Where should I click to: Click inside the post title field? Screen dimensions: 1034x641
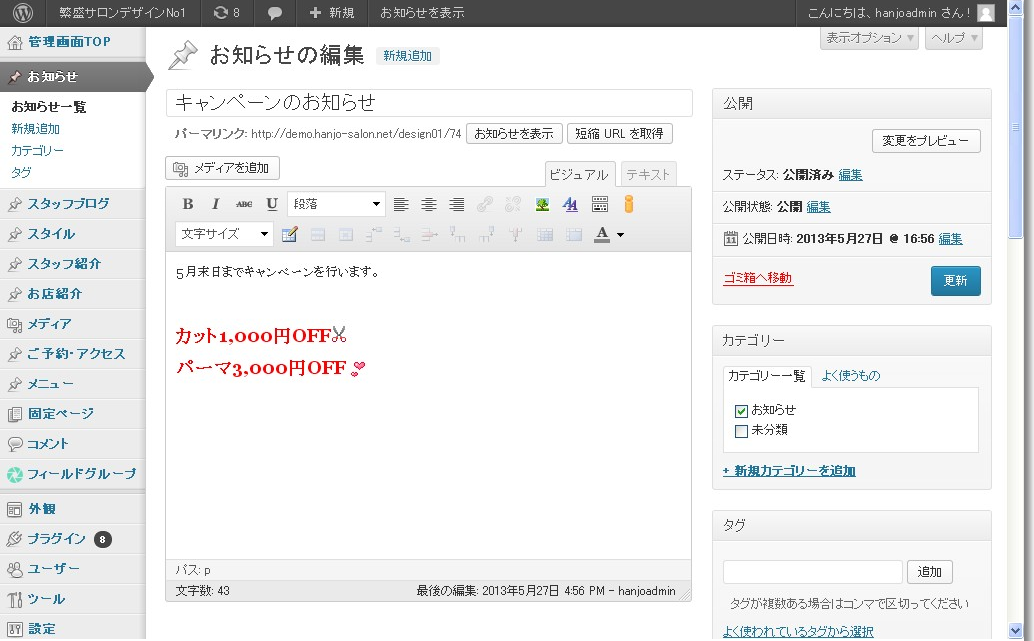click(x=430, y=103)
